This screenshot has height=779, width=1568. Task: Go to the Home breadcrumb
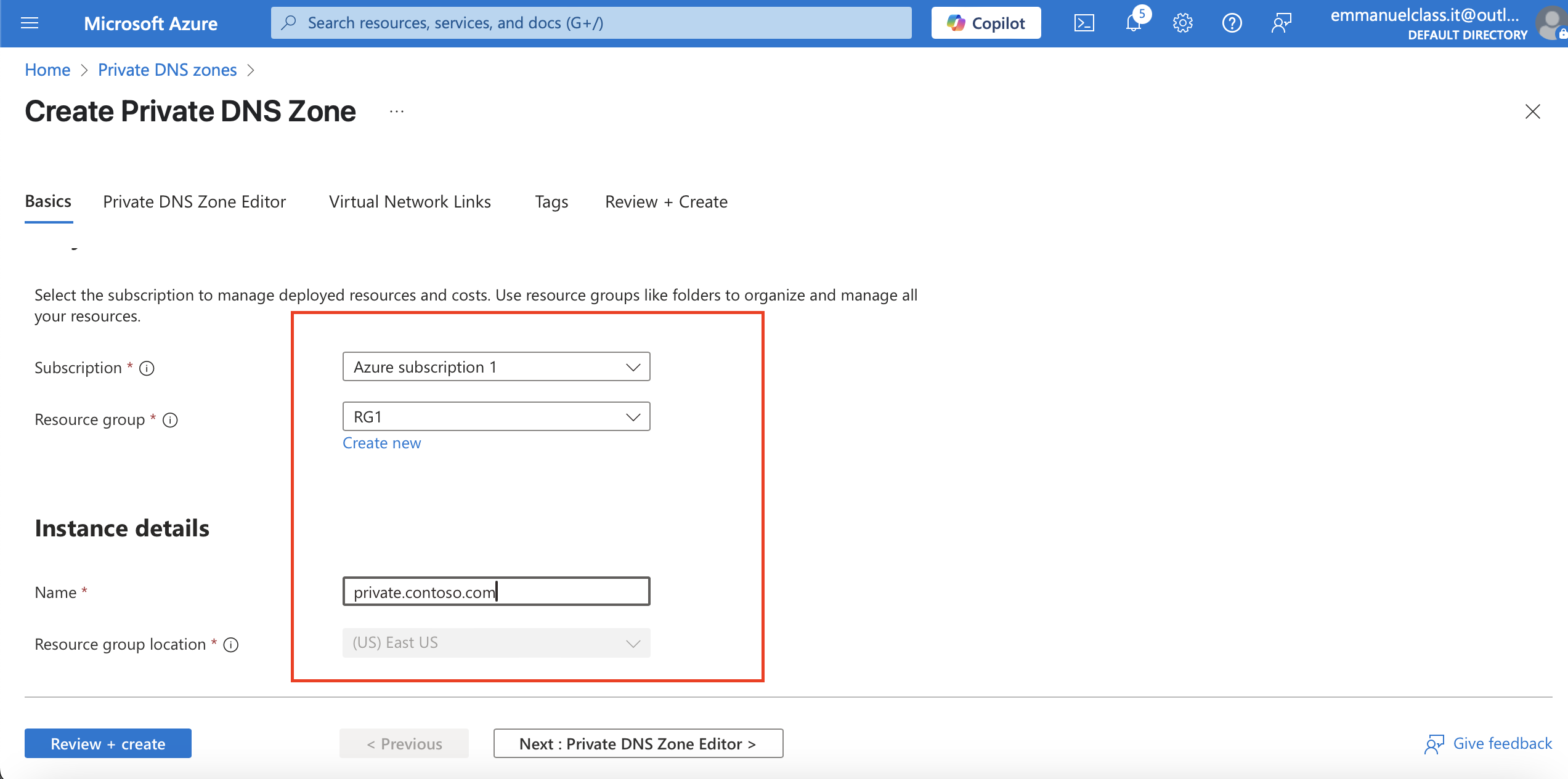pyautogui.click(x=47, y=70)
